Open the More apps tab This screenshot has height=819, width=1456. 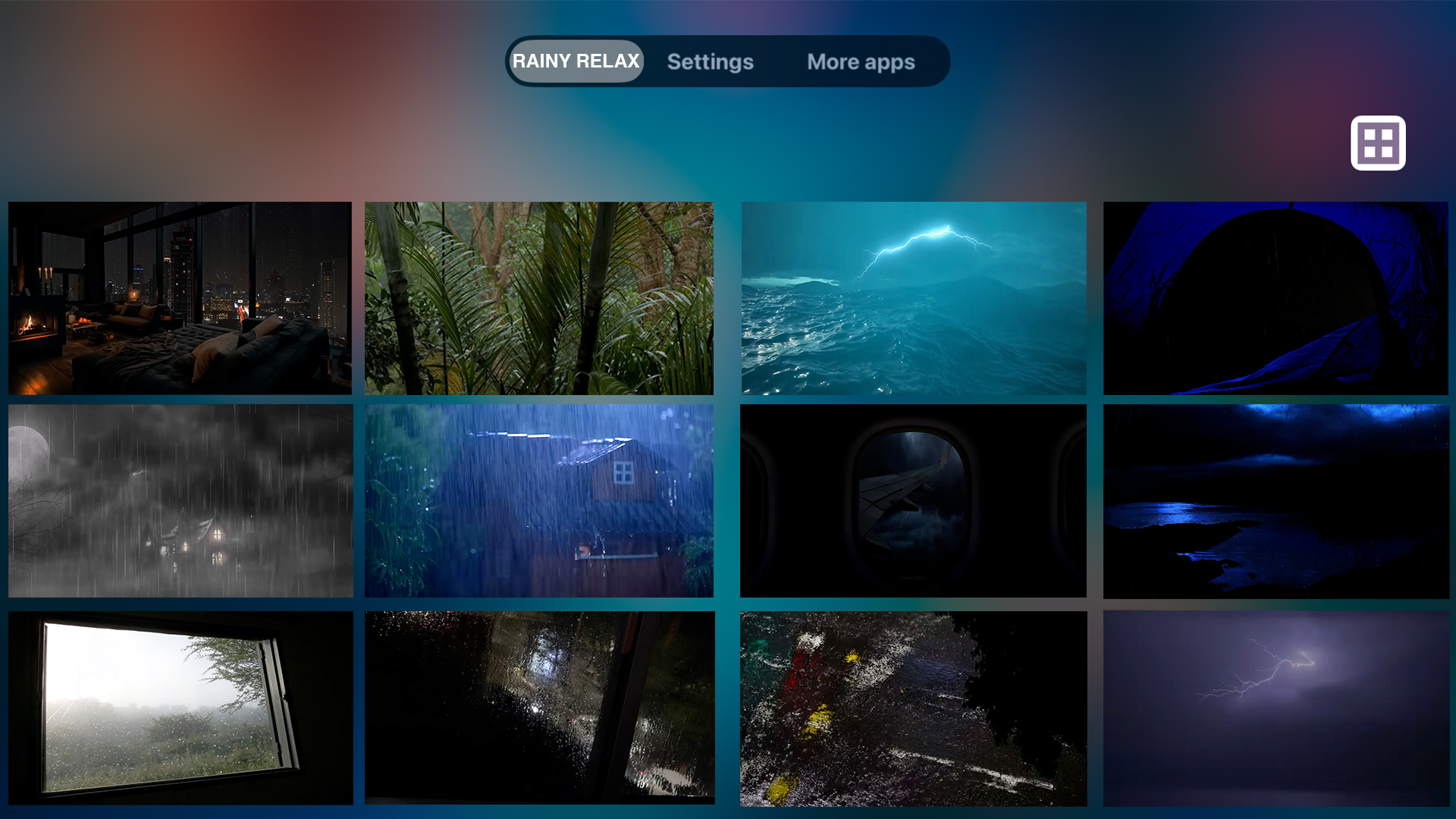(861, 61)
